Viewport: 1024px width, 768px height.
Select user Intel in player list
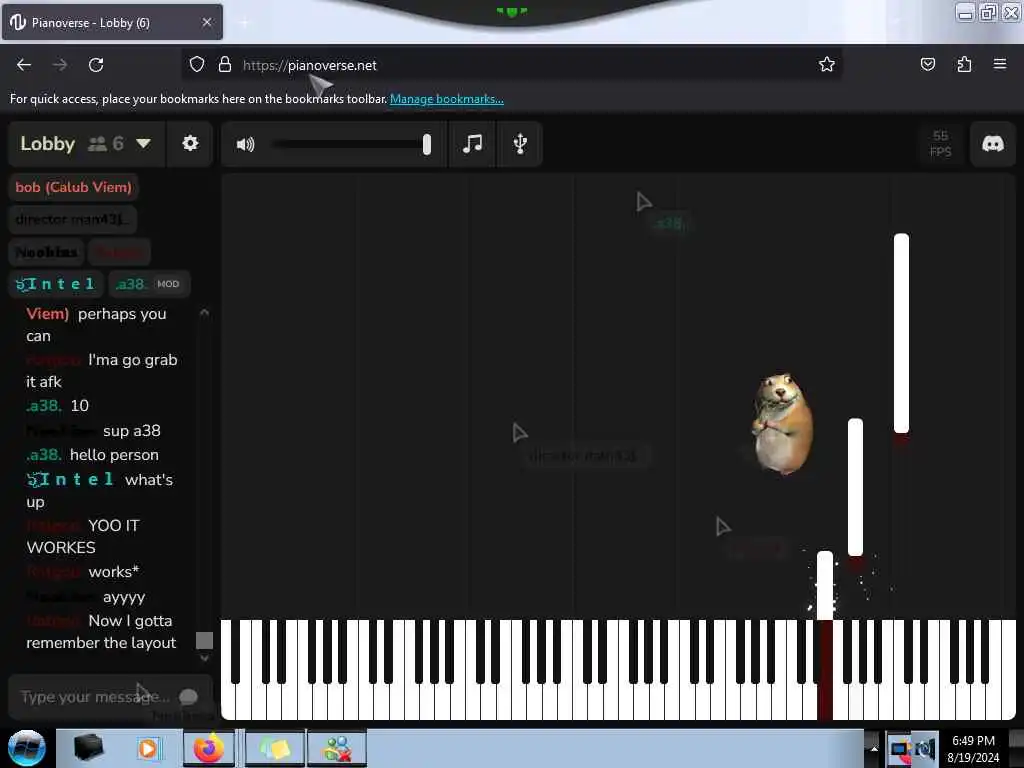click(x=56, y=284)
